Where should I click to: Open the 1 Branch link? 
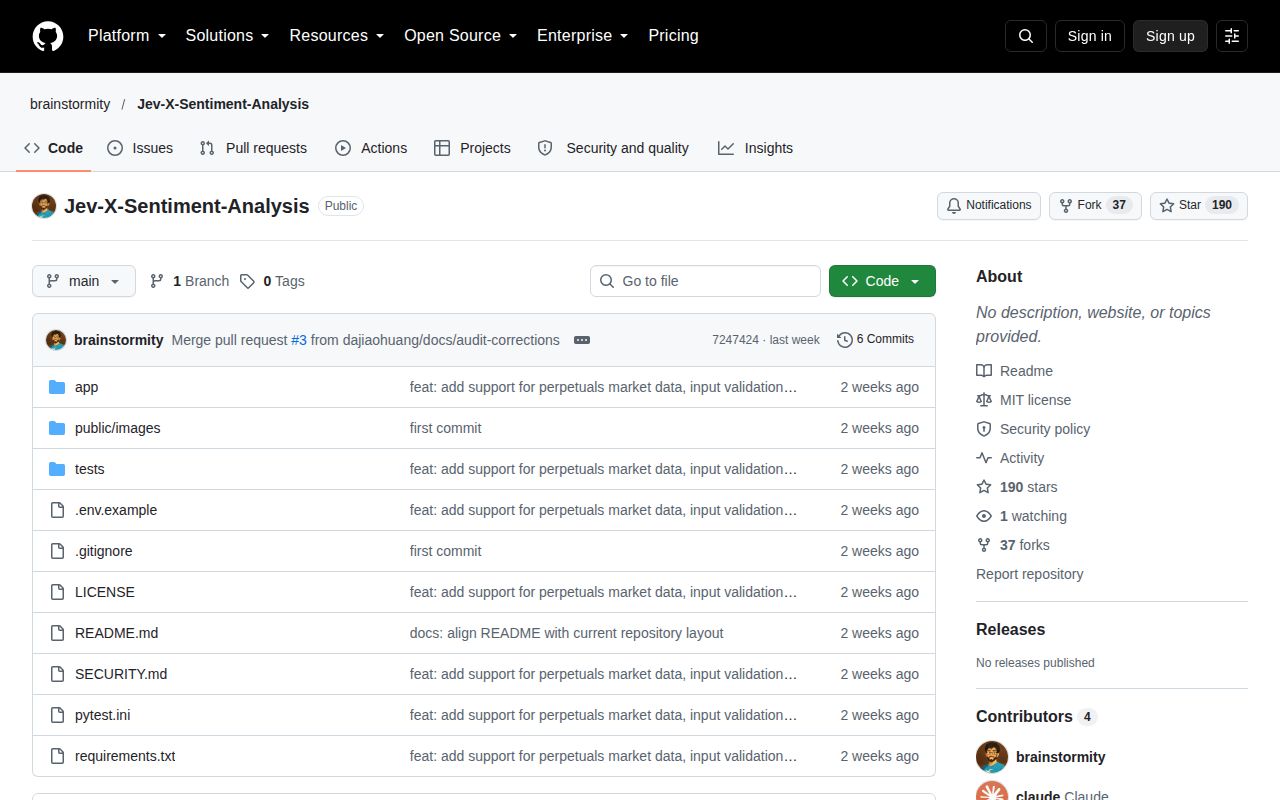[189, 281]
